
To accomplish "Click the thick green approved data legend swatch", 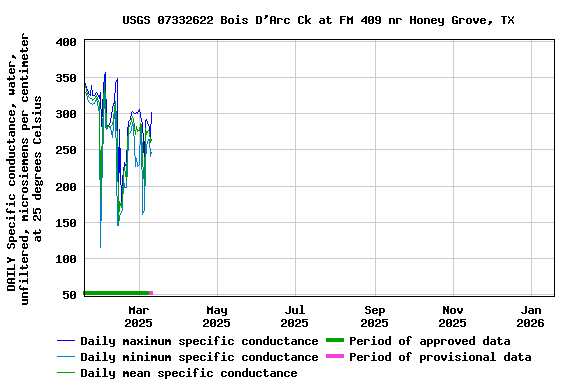I will pyautogui.click(x=335, y=340).
